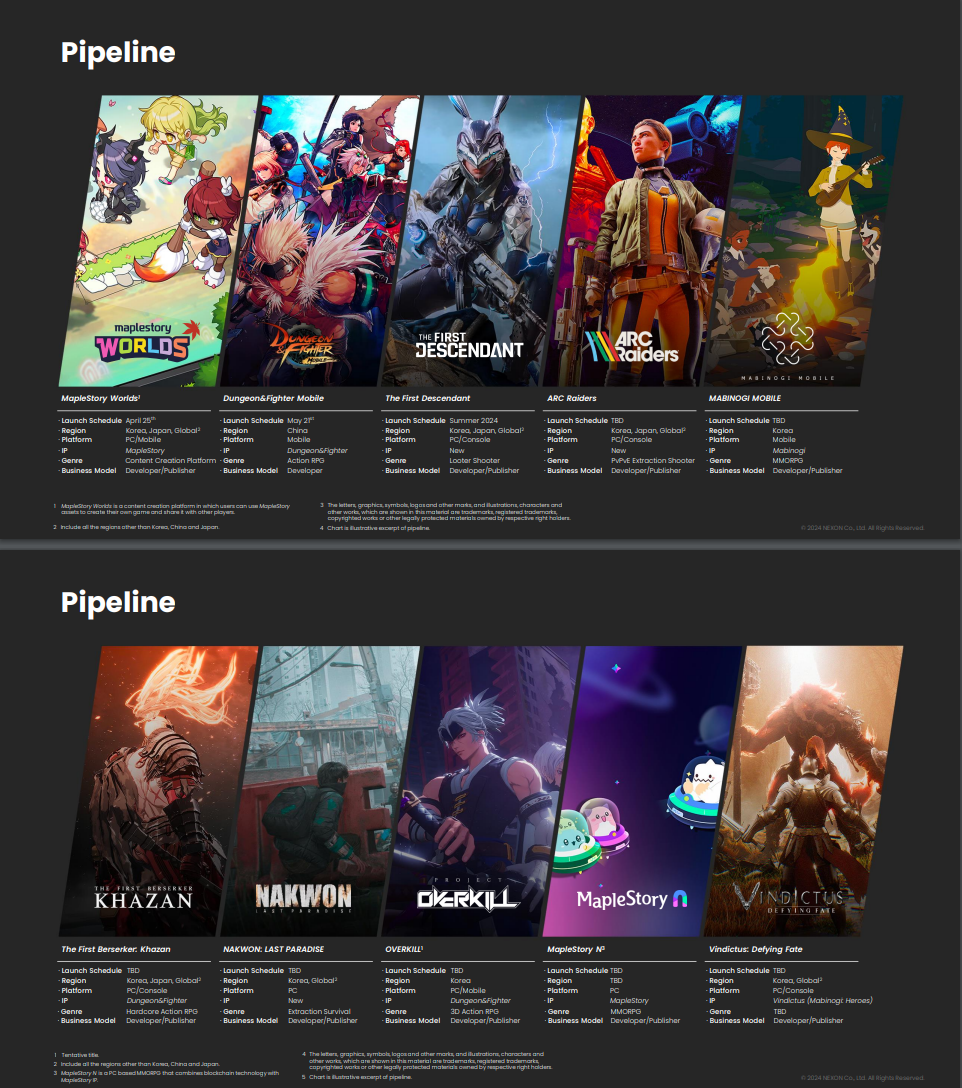Click the Project OVERKILL logo
Screen dimensions: 962x1088
[x=468, y=894]
